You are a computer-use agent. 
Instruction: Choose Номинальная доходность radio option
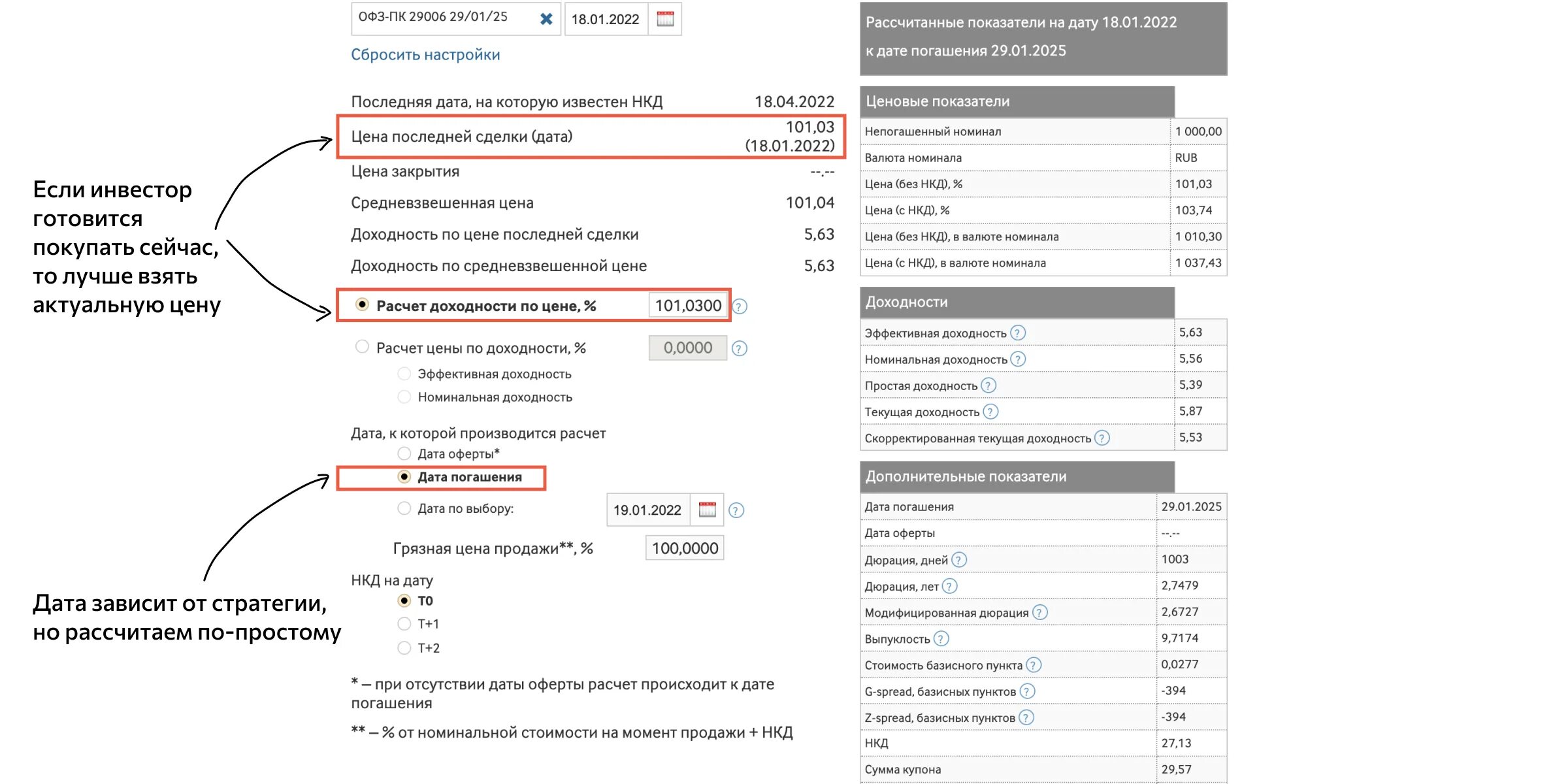(404, 397)
